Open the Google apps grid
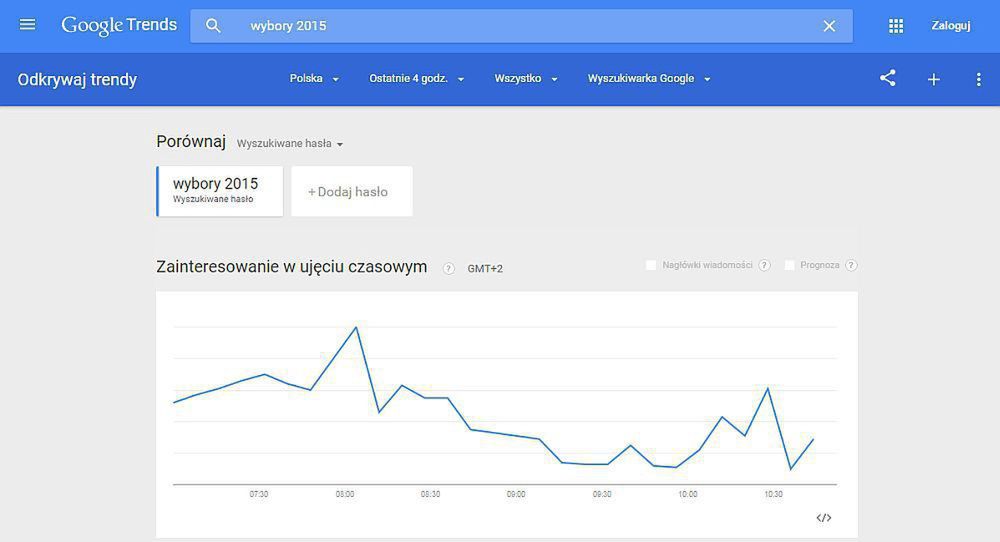This screenshot has height=542, width=1000. [x=896, y=26]
